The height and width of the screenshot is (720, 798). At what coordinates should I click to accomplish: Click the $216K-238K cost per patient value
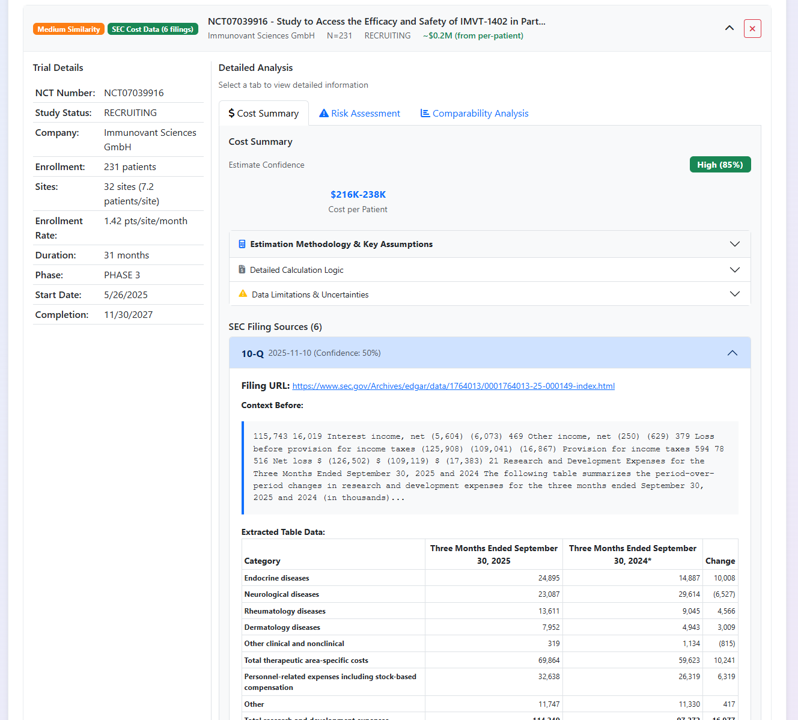point(358,194)
